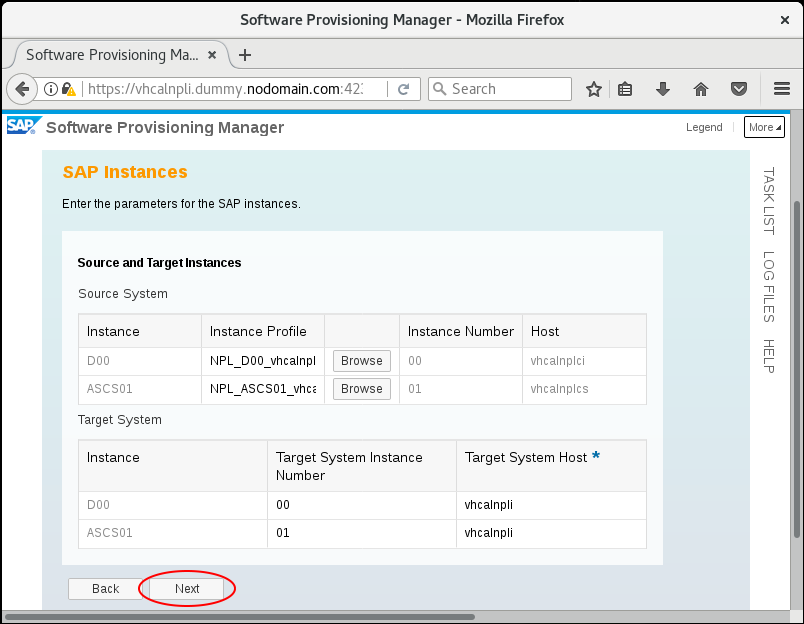Screen dimensions: 804x624
Task: Click the vertical page scrollbar
Action: 797,369
